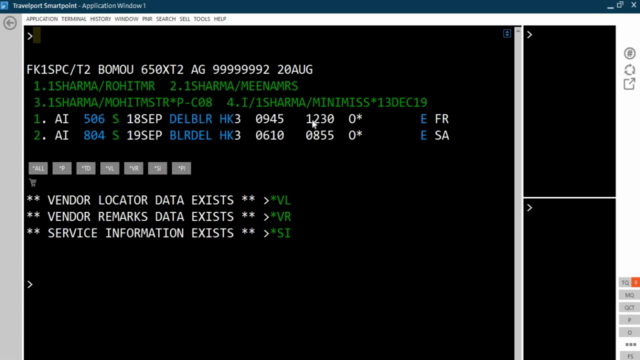
Task: Click the upper right terminal pane
Action: tap(570, 111)
